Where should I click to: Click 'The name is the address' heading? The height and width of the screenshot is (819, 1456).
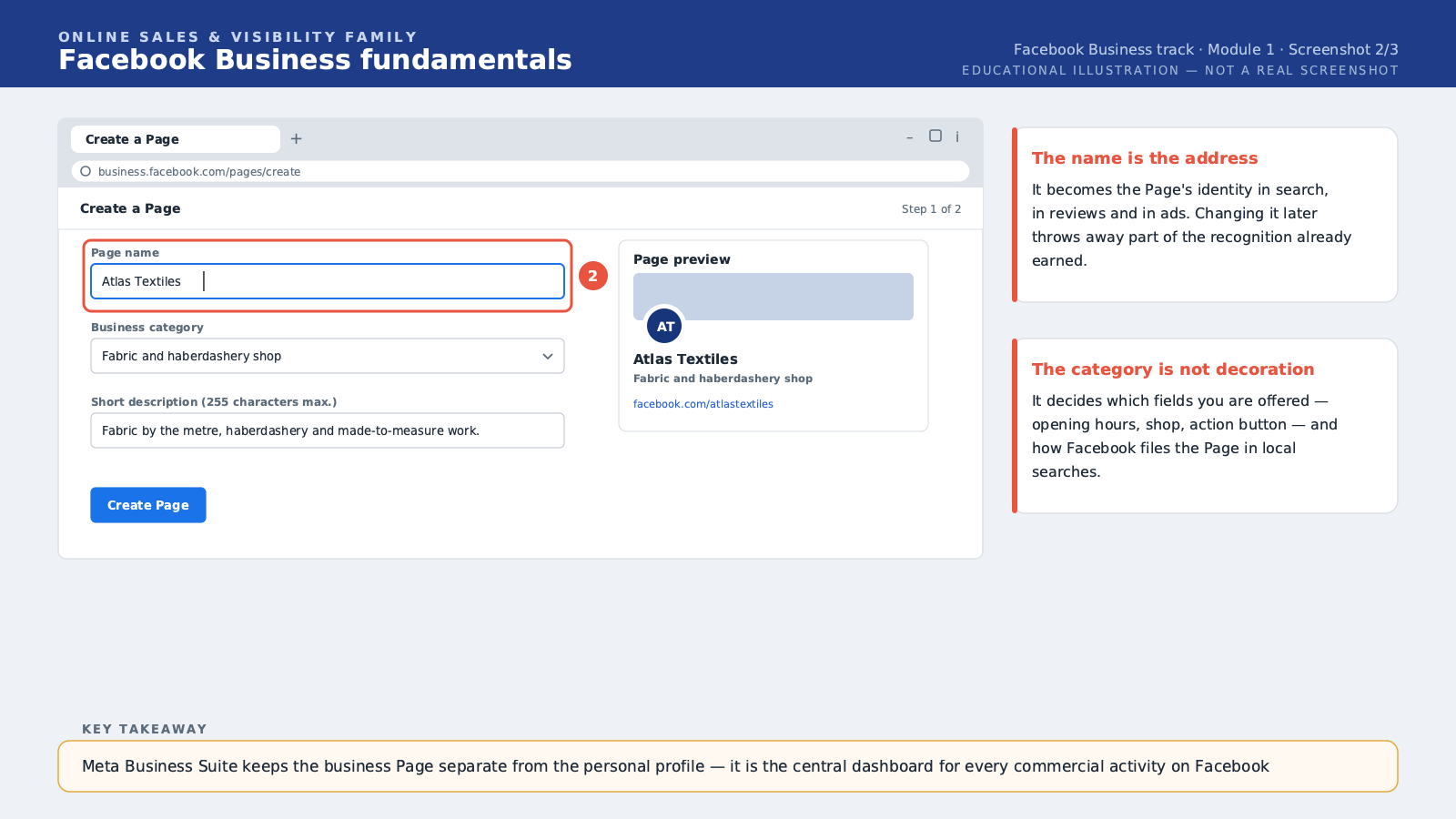click(1145, 158)
